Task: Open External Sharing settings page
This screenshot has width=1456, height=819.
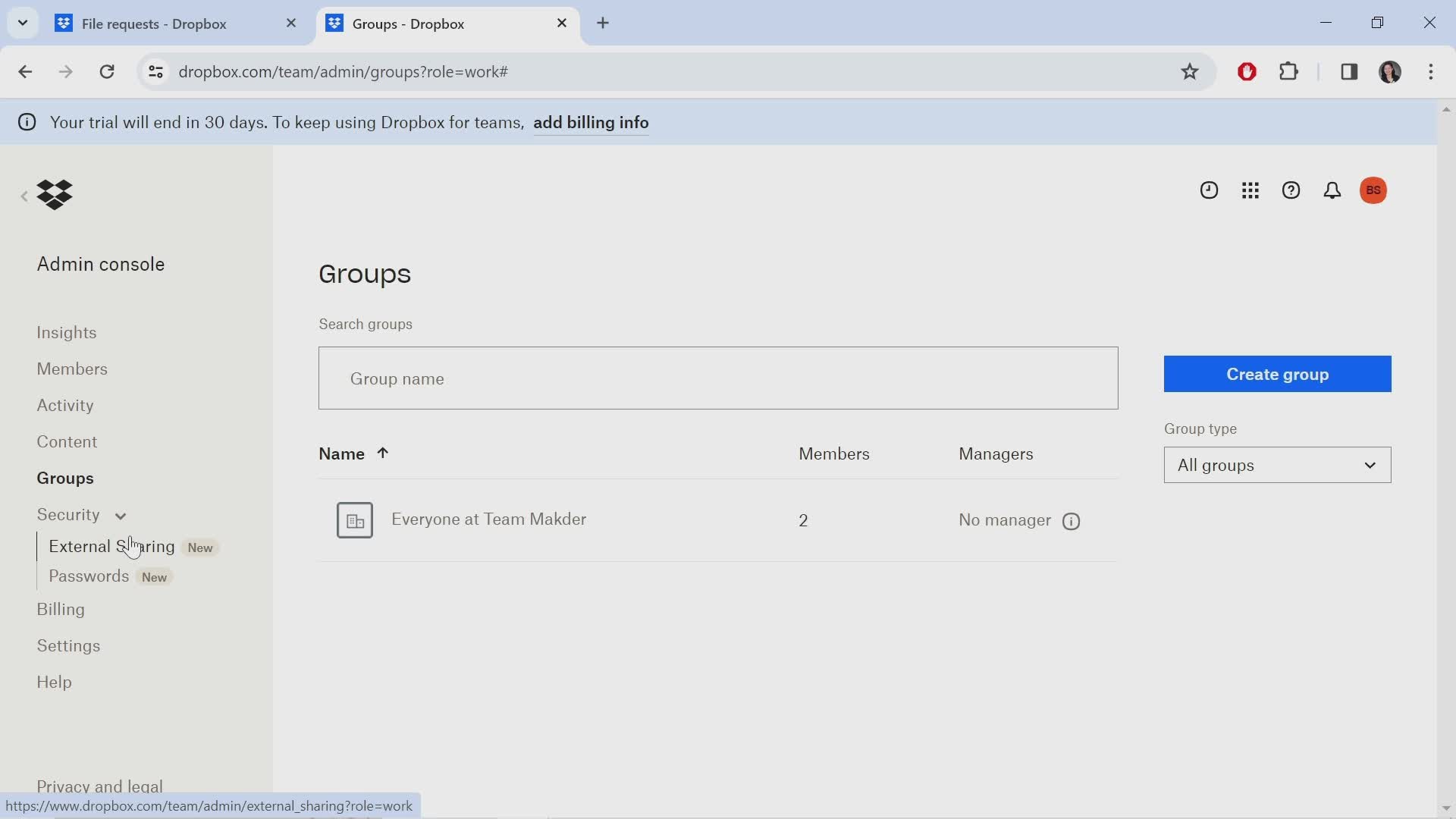Action: coord(112,546)
